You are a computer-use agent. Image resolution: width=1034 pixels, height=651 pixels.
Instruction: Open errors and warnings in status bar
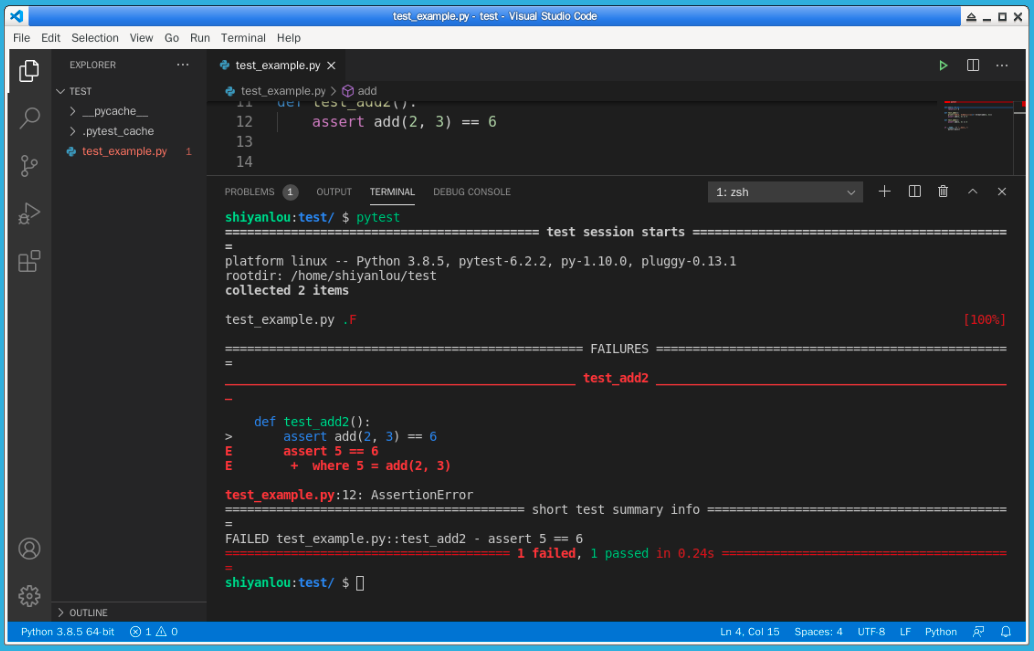pos(154,632)
